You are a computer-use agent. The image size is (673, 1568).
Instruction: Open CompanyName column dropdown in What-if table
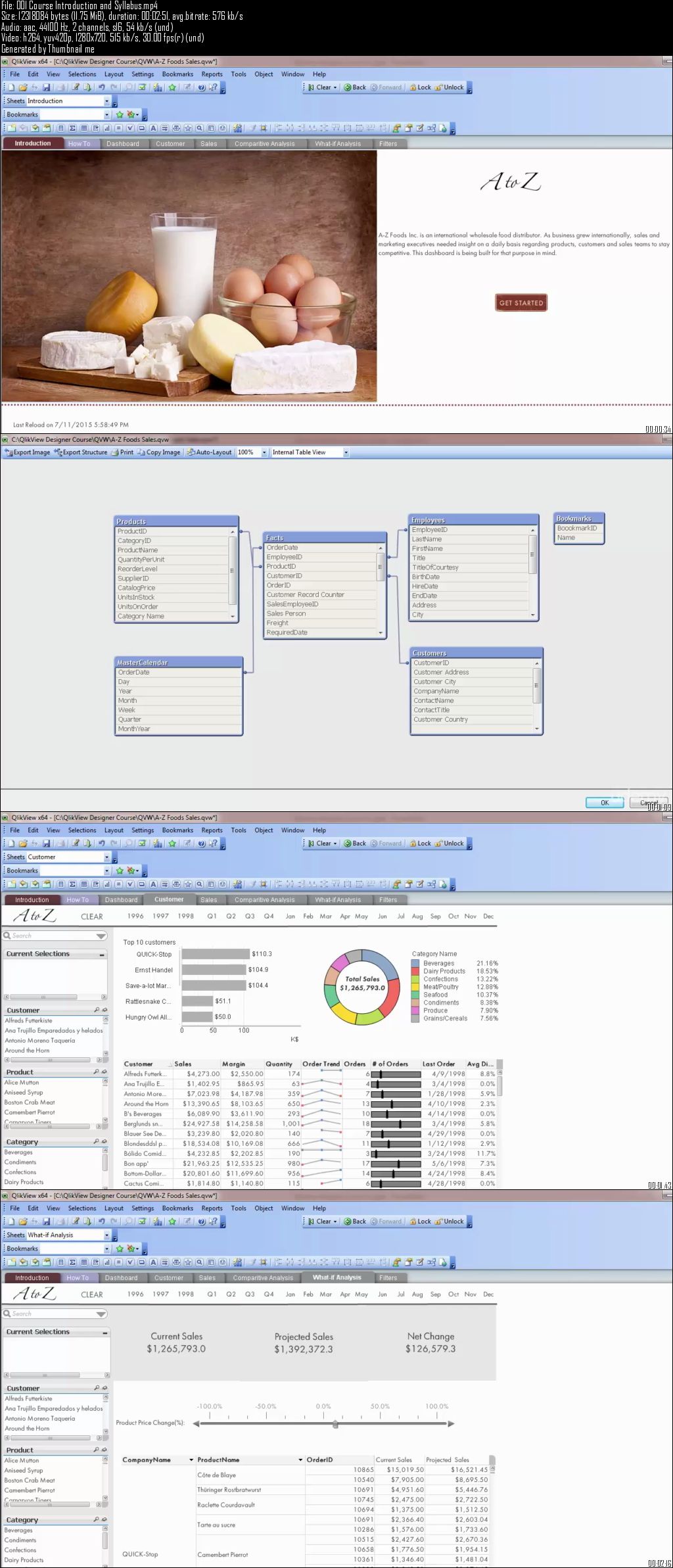point(191,1460)
